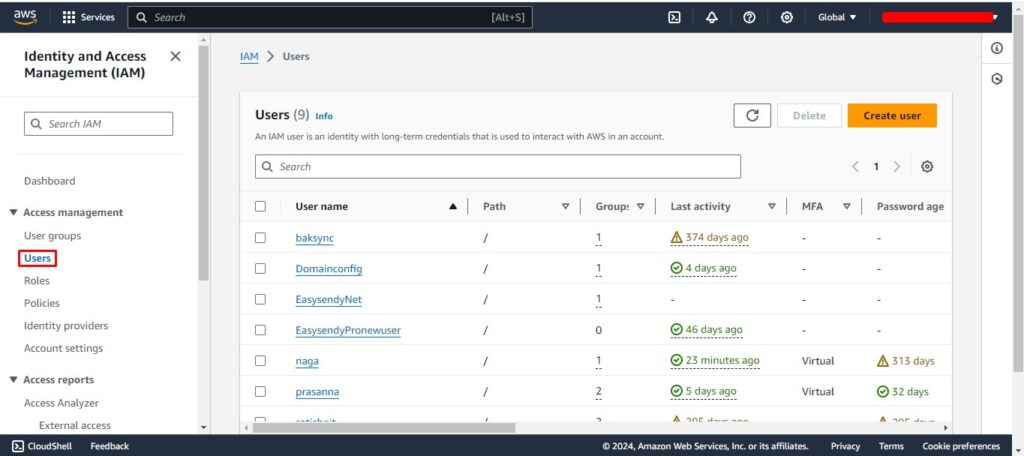Refresh the users list
This screenshot has width=1024, height=456.
click(x=752, y=116)
